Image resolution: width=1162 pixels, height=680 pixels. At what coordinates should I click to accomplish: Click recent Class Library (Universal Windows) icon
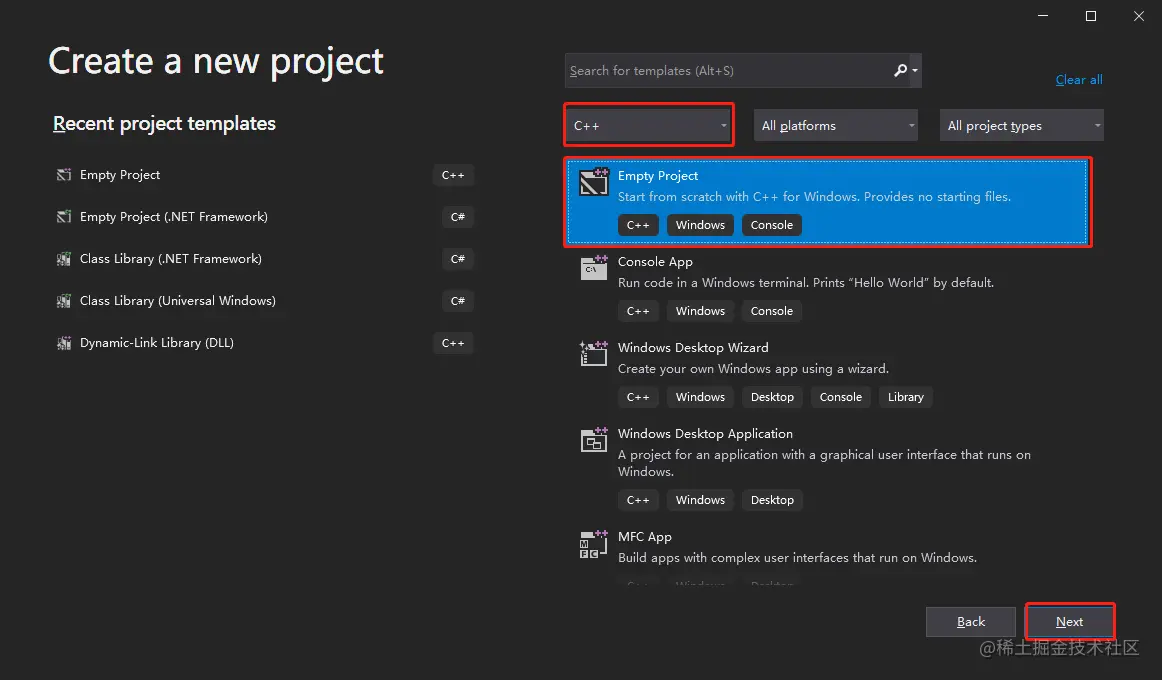point(64,301)
